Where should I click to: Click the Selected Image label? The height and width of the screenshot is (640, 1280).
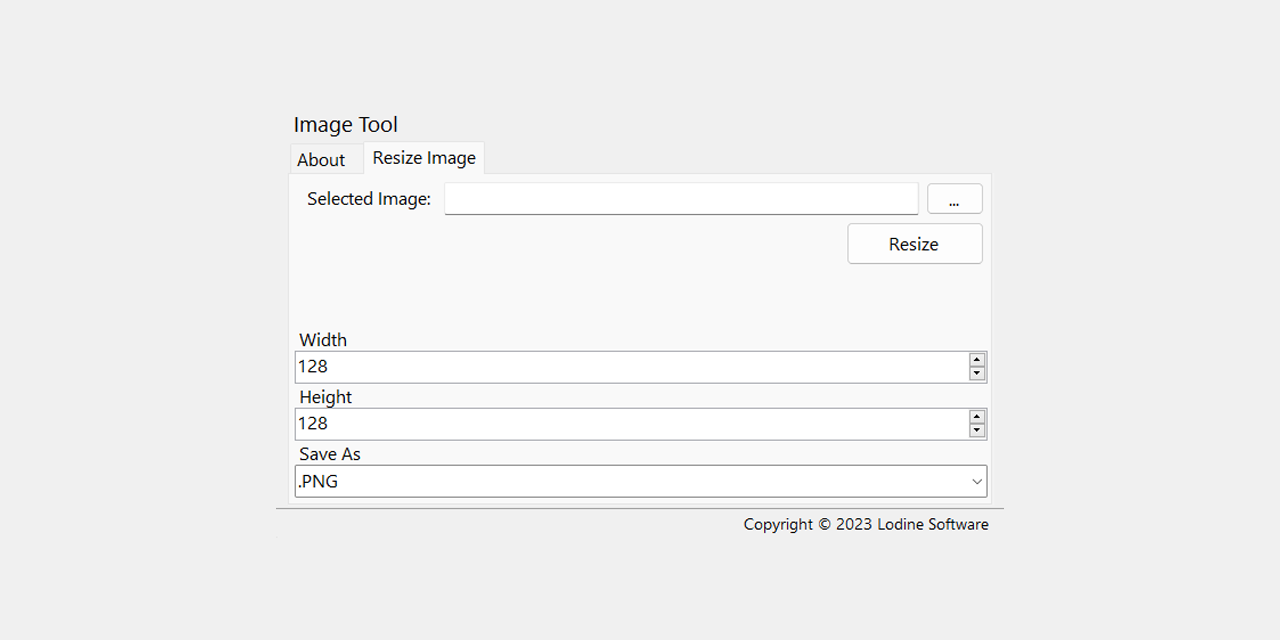click(369, 199)
